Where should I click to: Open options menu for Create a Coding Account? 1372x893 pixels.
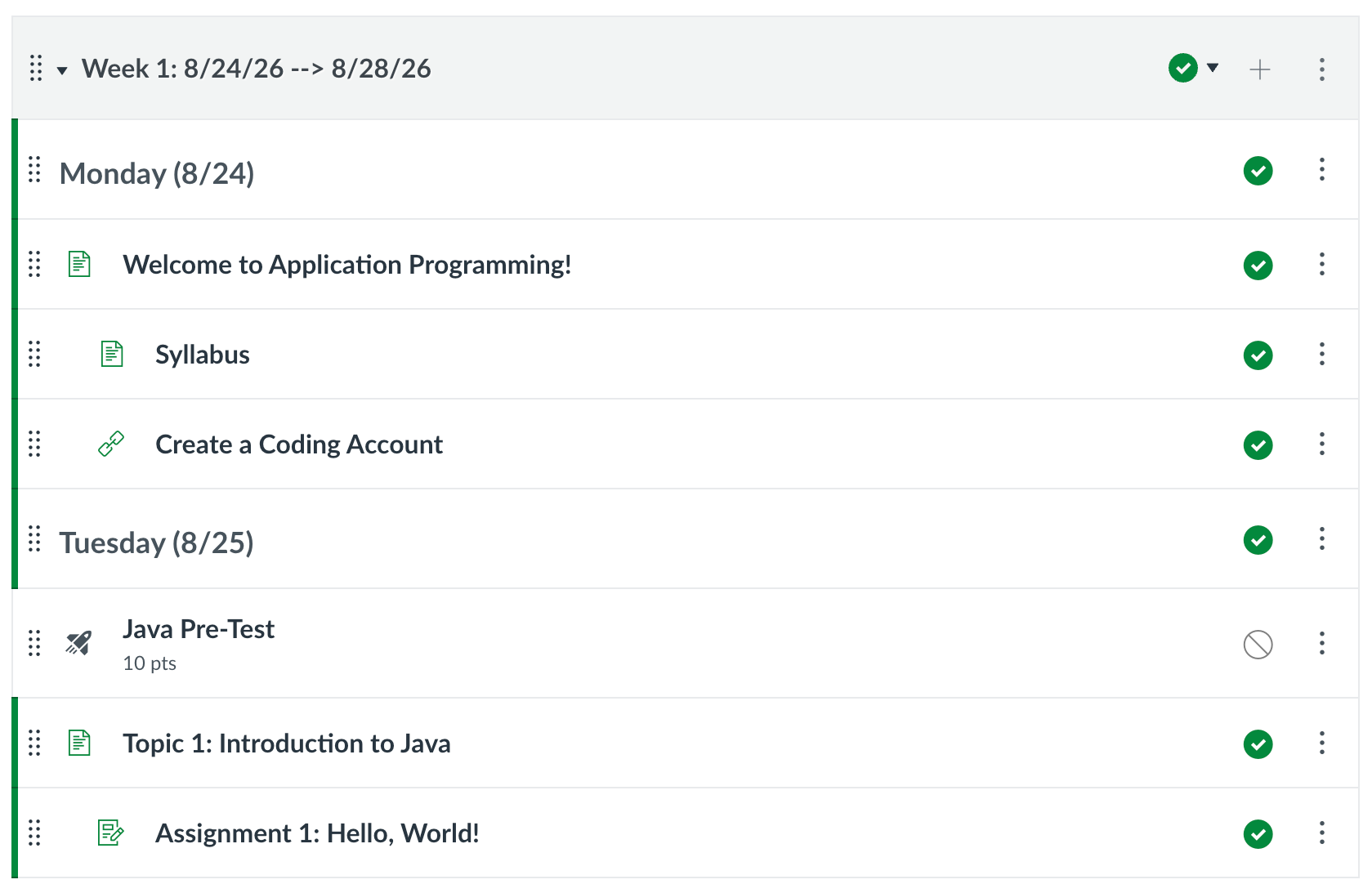1322,444
